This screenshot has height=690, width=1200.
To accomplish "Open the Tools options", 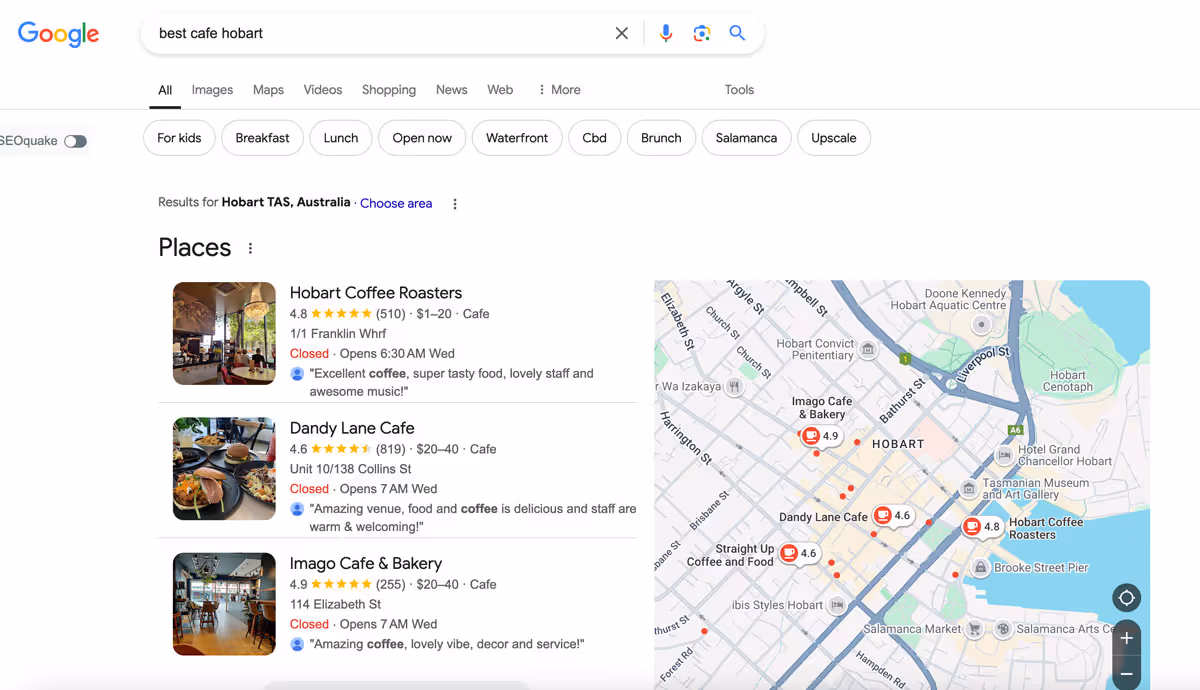I will (x=739, y=90).
